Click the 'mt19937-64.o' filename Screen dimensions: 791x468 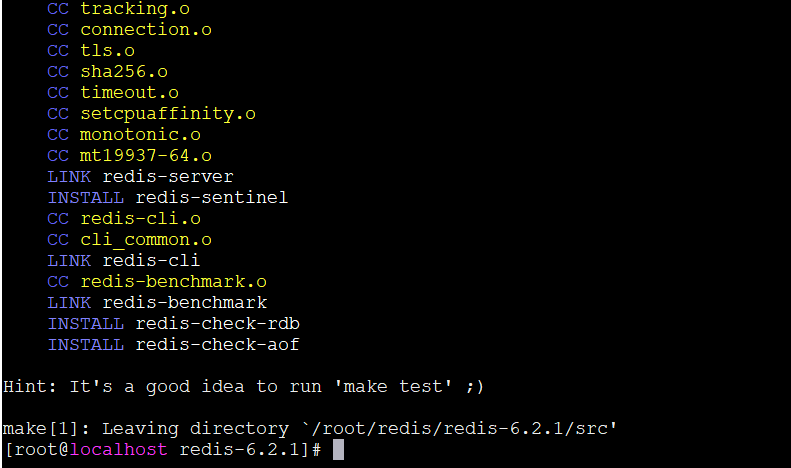[x=146, y=155]
